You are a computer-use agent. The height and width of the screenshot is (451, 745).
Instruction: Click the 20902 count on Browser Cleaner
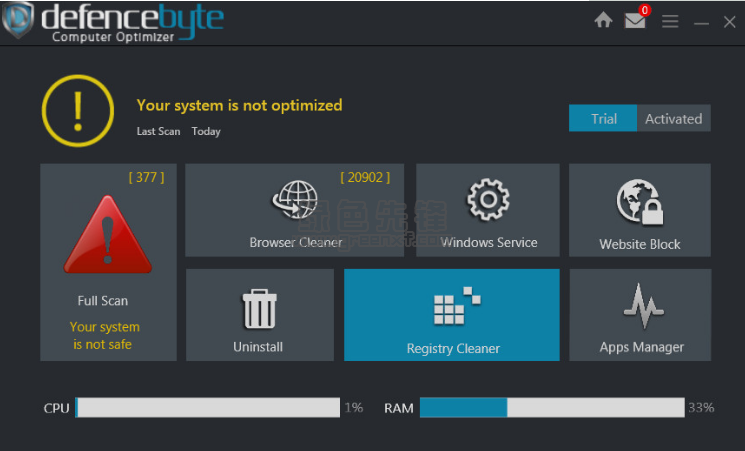tap(365, 177)
